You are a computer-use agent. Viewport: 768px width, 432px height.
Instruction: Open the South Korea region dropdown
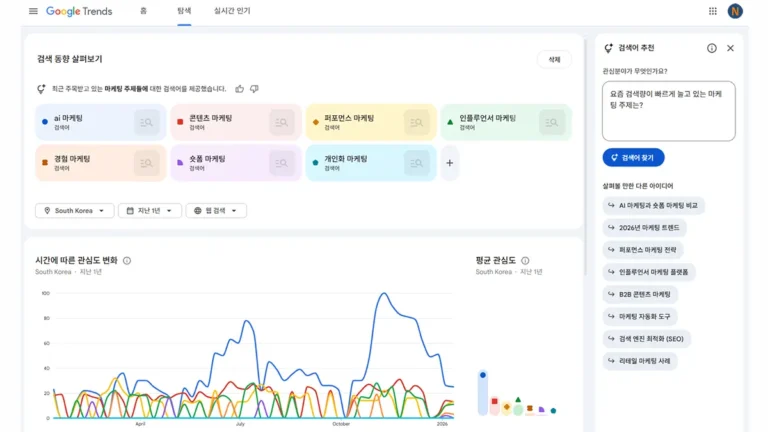74,211
